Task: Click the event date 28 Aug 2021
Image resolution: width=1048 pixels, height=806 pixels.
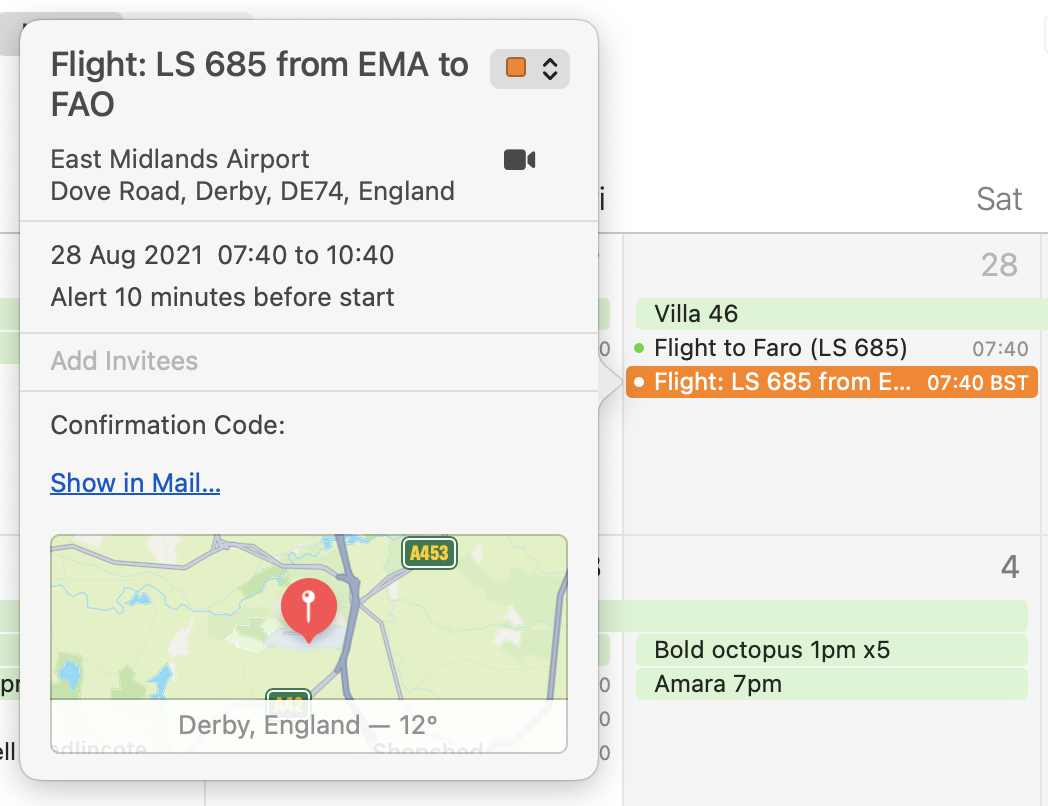Action: pyautogui.click(x=127, y=255)
